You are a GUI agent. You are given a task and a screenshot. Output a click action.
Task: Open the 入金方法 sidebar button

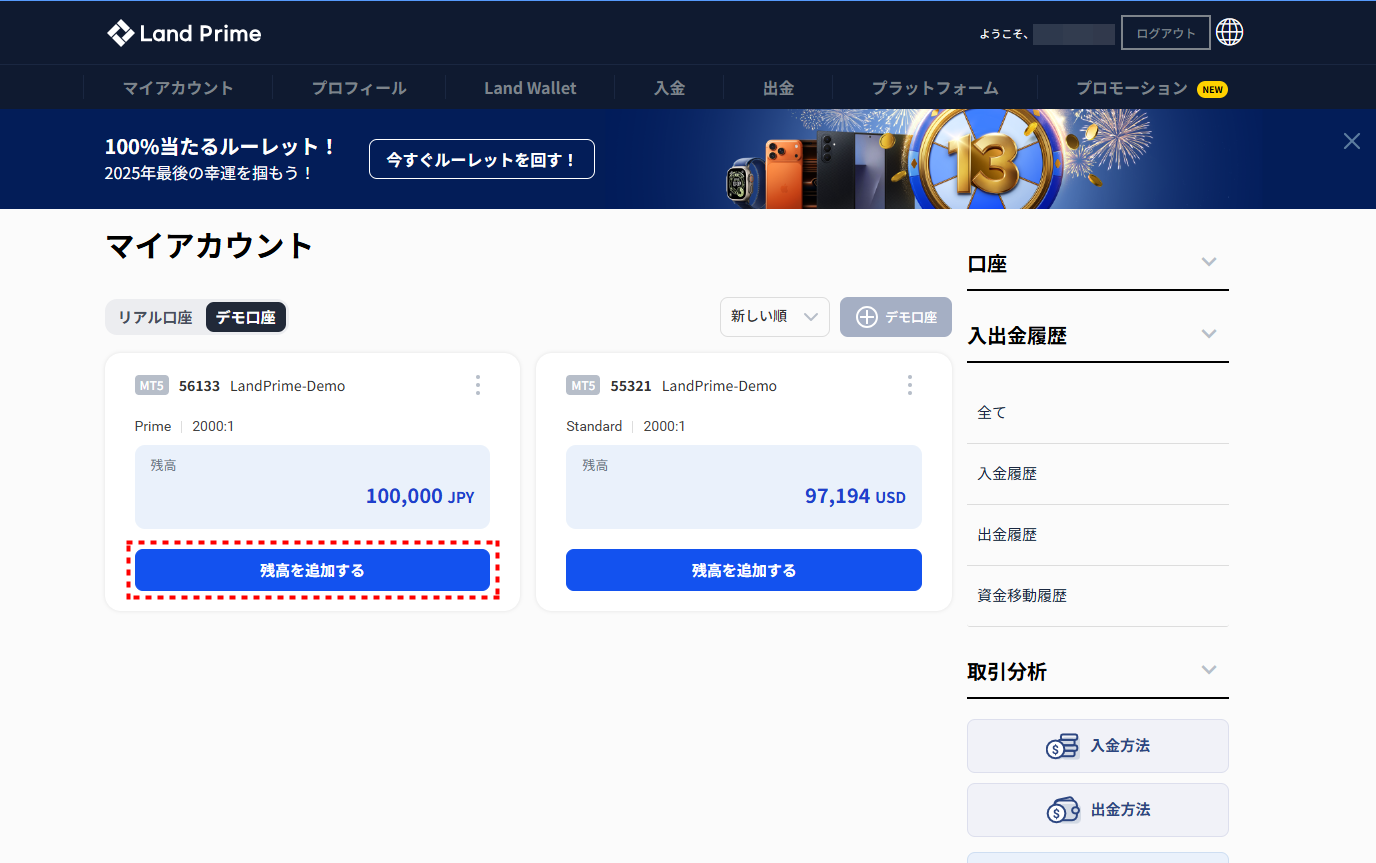(1098, 746)
